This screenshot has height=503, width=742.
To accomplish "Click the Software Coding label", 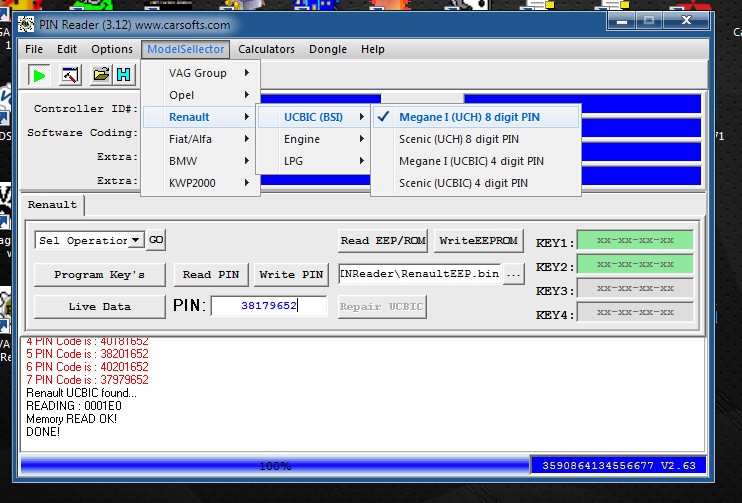I will click(x=82, y=133).
